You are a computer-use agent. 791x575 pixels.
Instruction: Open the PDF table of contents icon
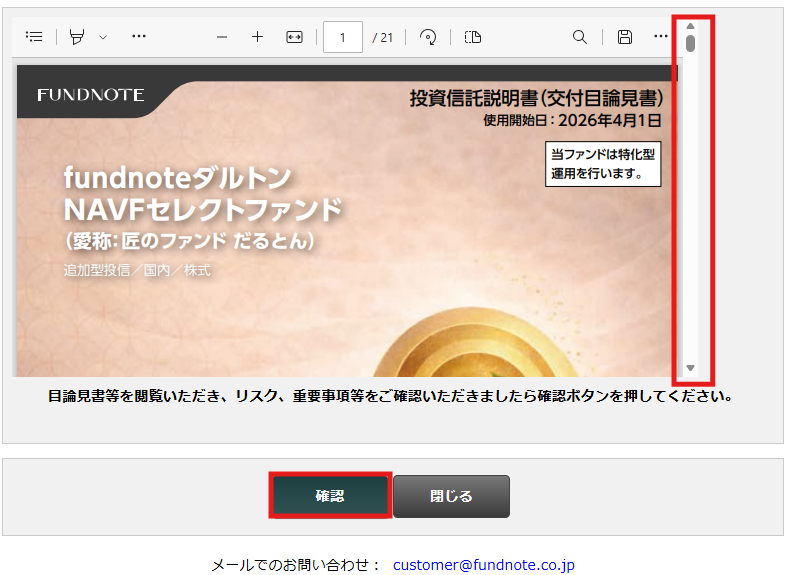click(34, 36)
